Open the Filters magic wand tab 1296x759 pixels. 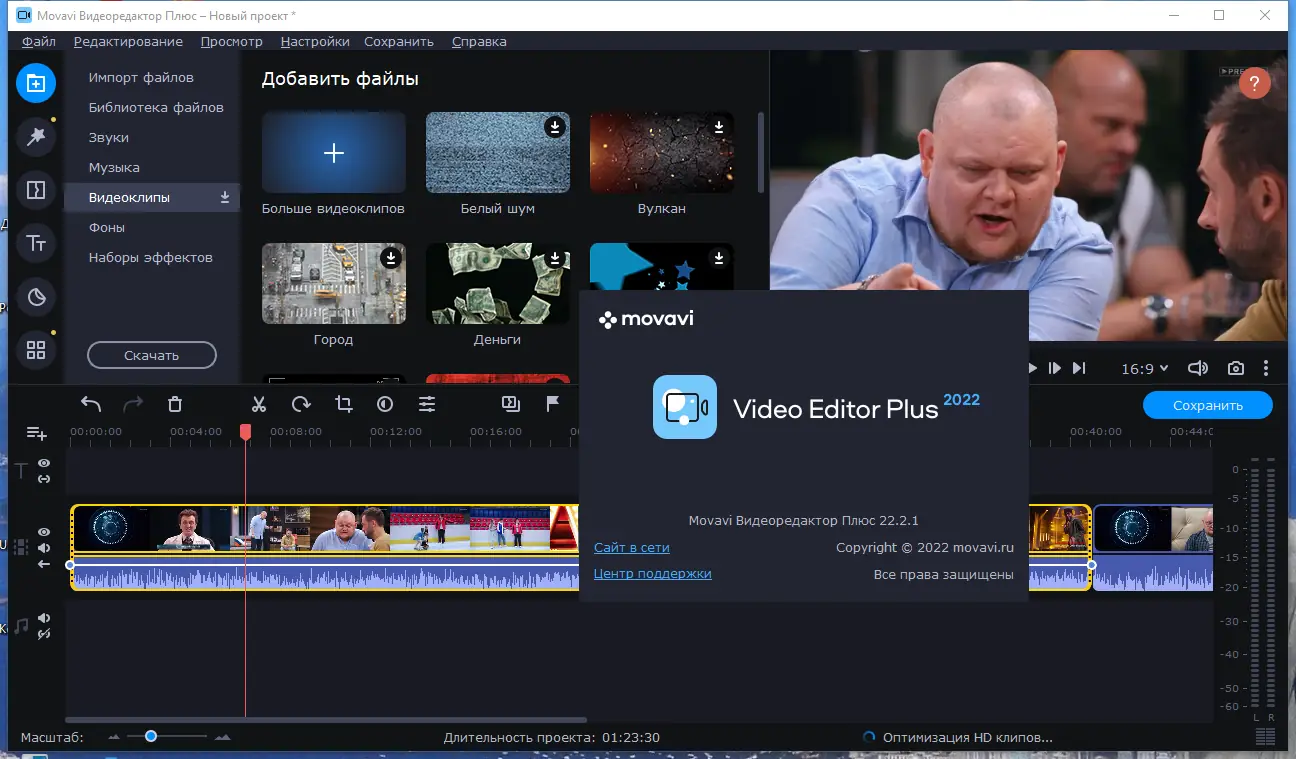(x=36, y=136)
